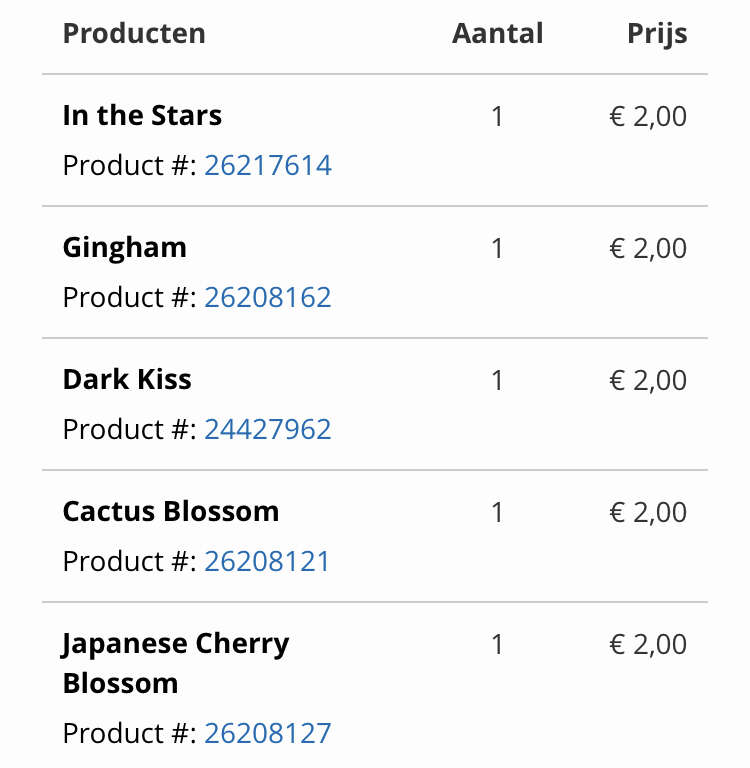Viewport: 750px width, 768px height.
Task: Open product link 26217614
Action: pos(268,165)
